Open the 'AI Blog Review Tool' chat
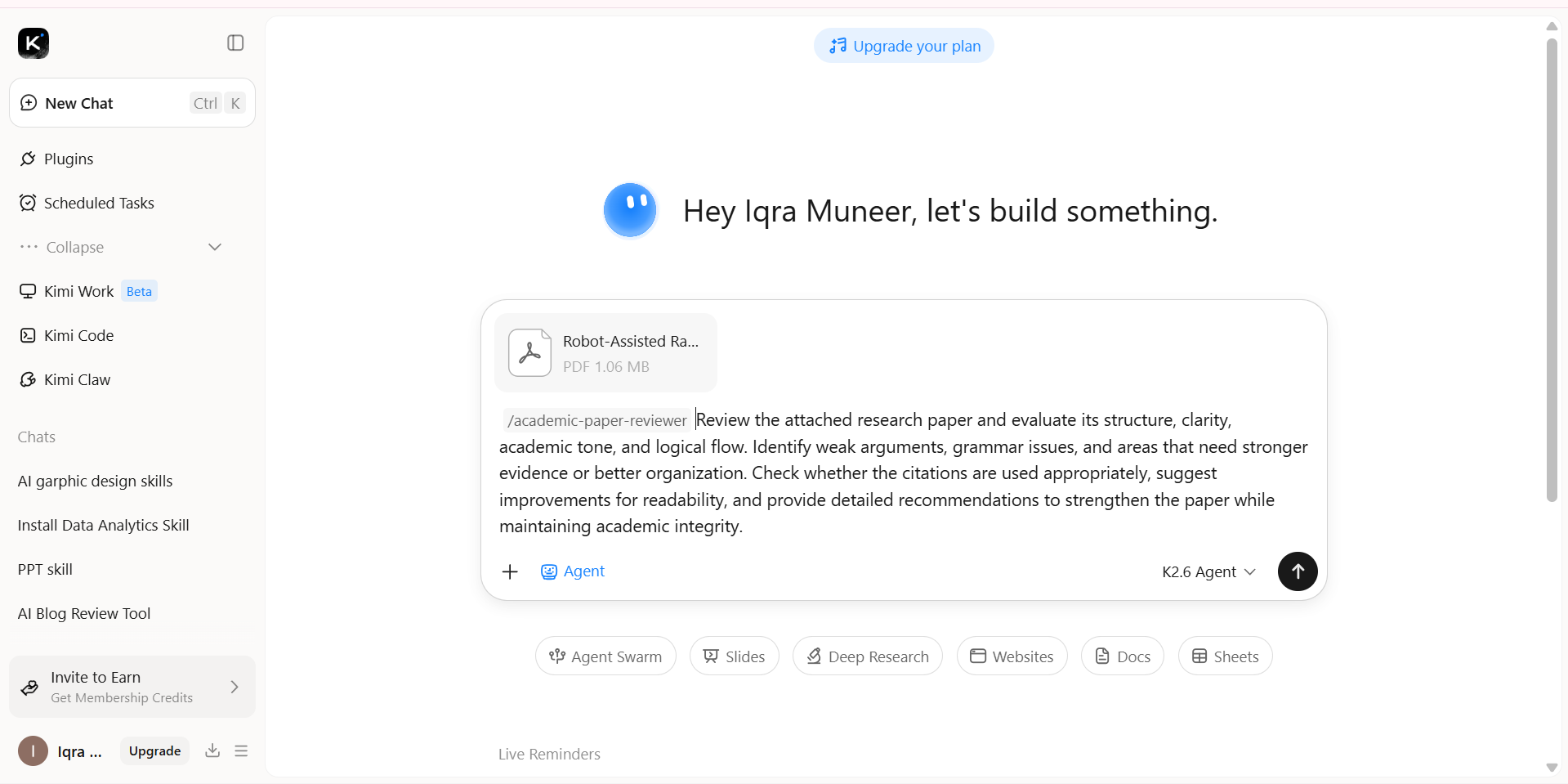Viewport: 1568px width, 784px height. pos(84,613)
